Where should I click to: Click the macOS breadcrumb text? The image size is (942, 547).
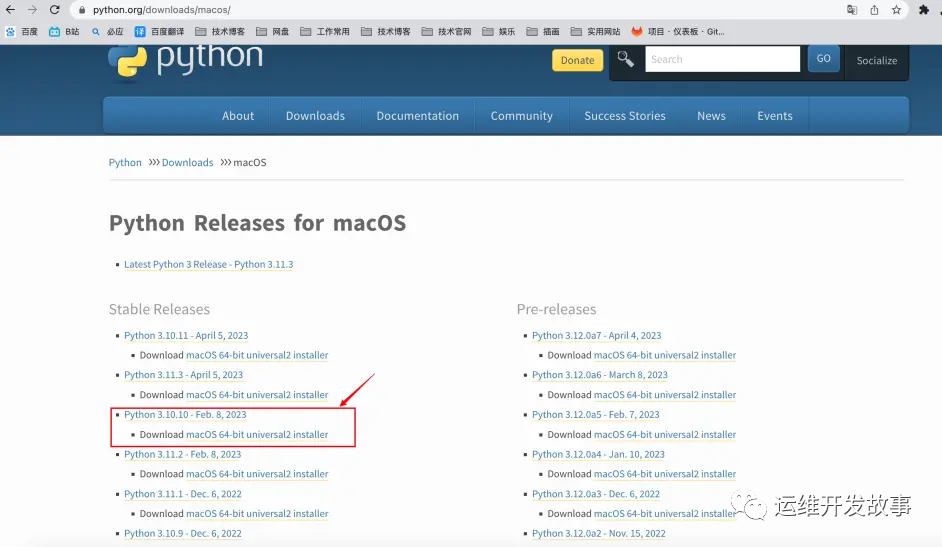pyautogui.click(x=249, y=162)
